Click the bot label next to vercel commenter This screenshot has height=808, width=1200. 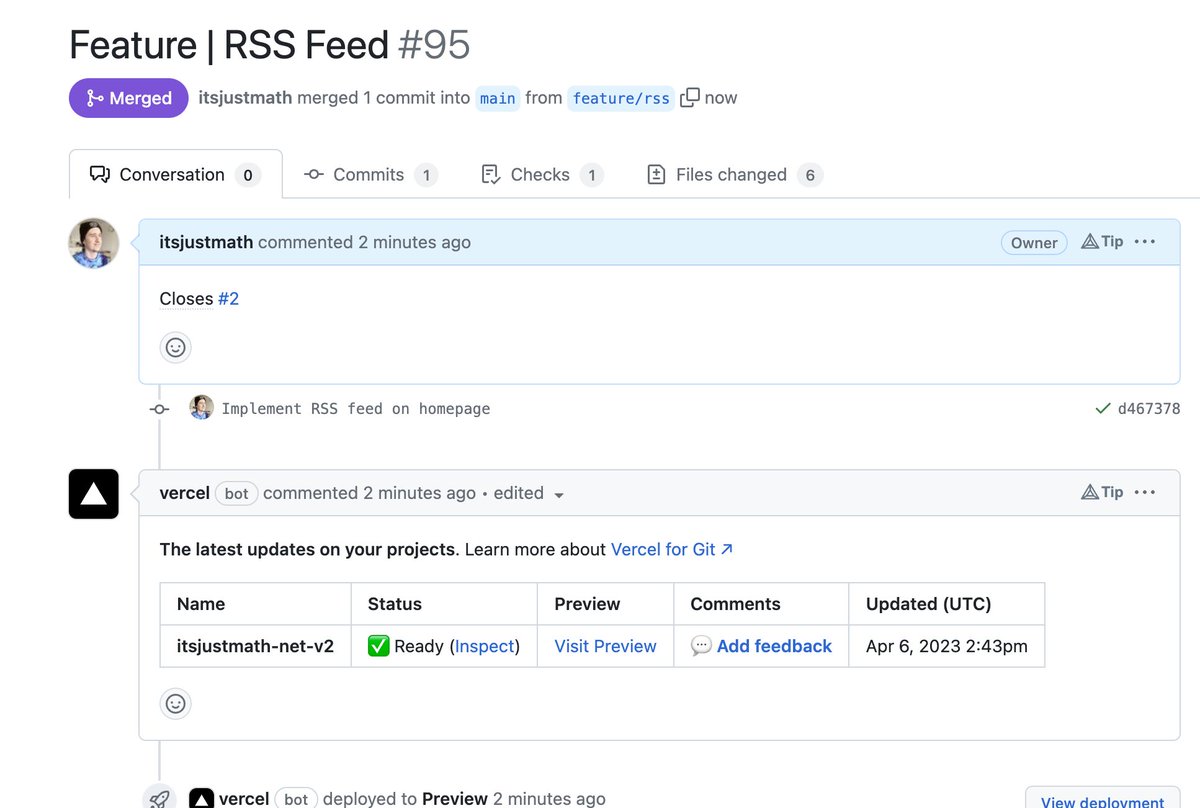[237, 493]
